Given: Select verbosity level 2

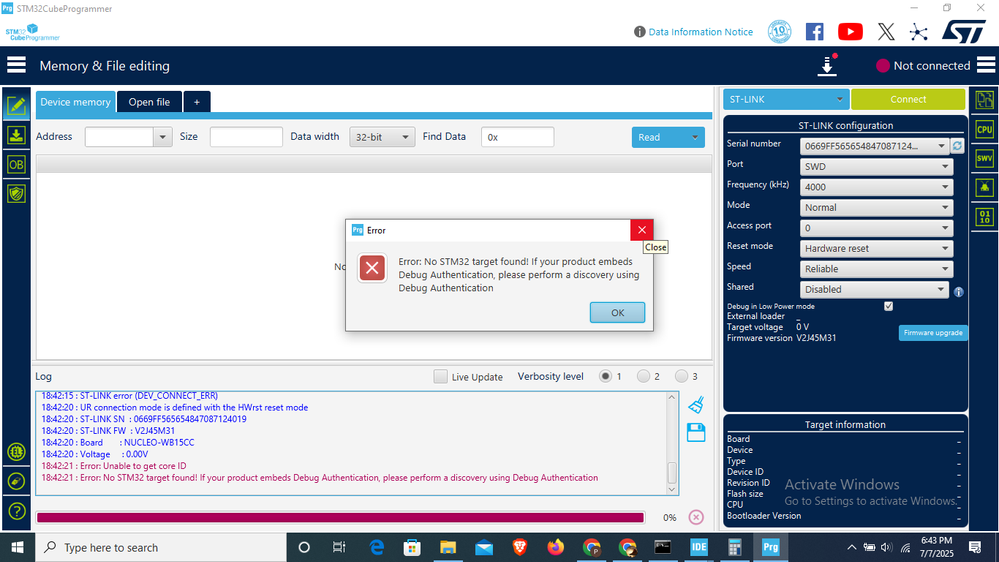Looking at the screenshot, I should coord(643,377).
